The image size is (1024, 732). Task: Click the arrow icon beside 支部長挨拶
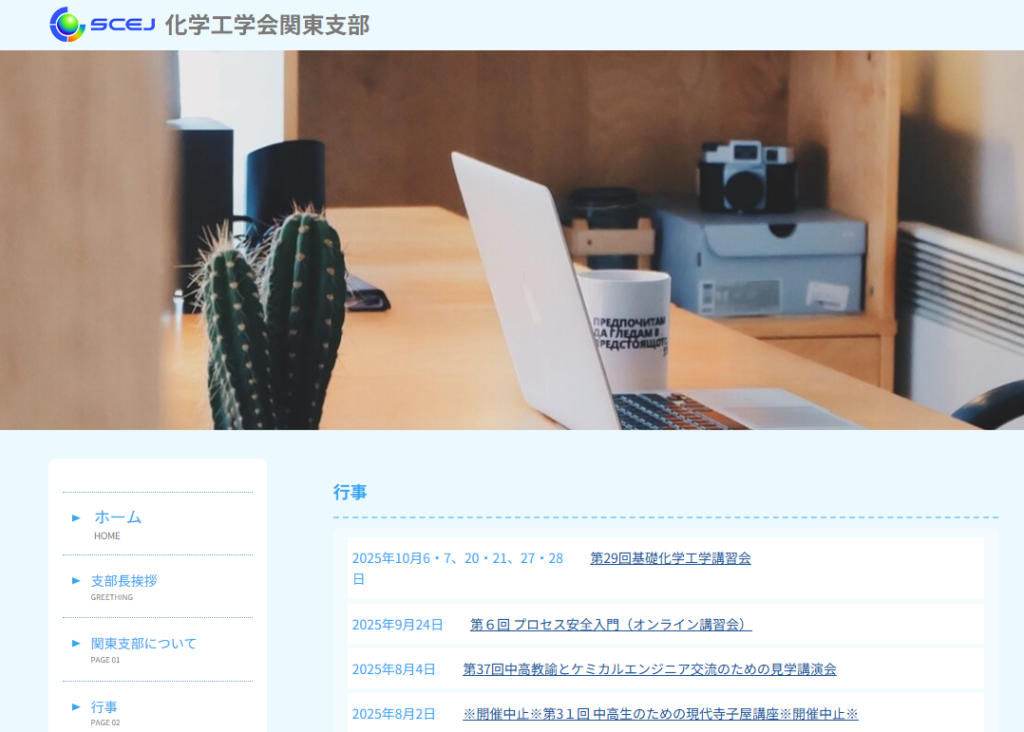(76, 581)
